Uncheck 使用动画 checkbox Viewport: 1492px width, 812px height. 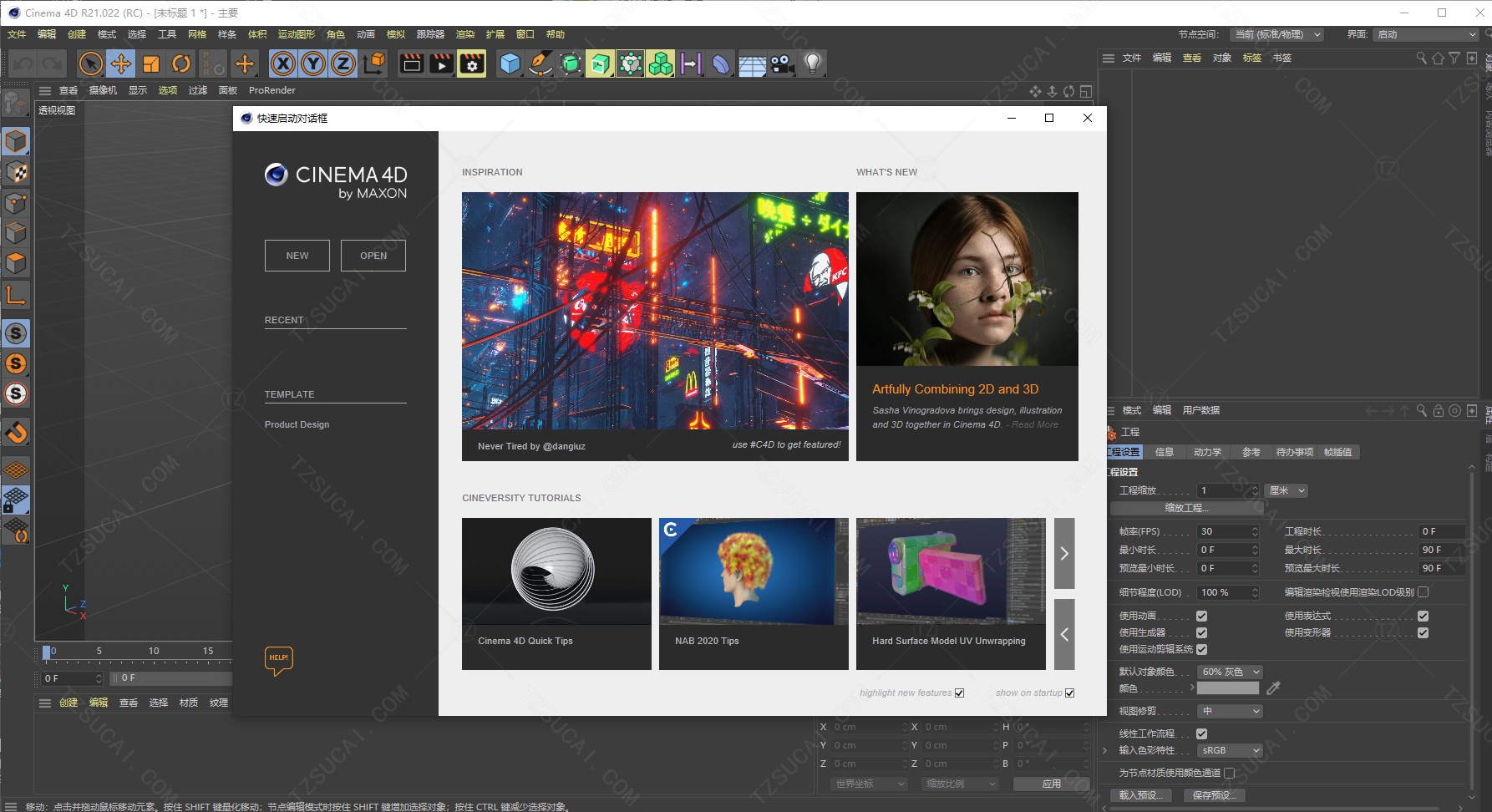(x=1201, y=616)
